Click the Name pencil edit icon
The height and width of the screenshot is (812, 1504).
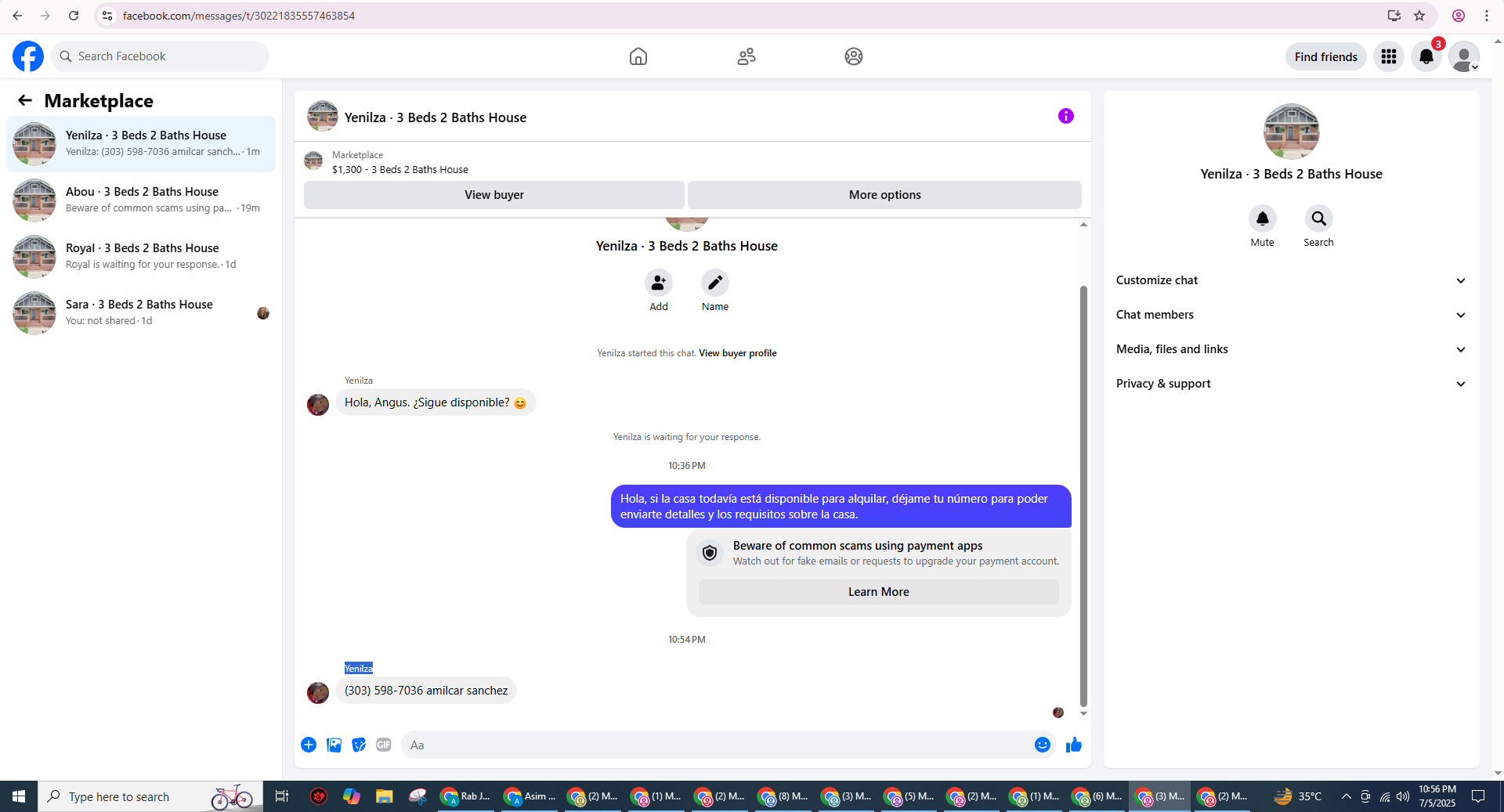[x=715, y=283]
